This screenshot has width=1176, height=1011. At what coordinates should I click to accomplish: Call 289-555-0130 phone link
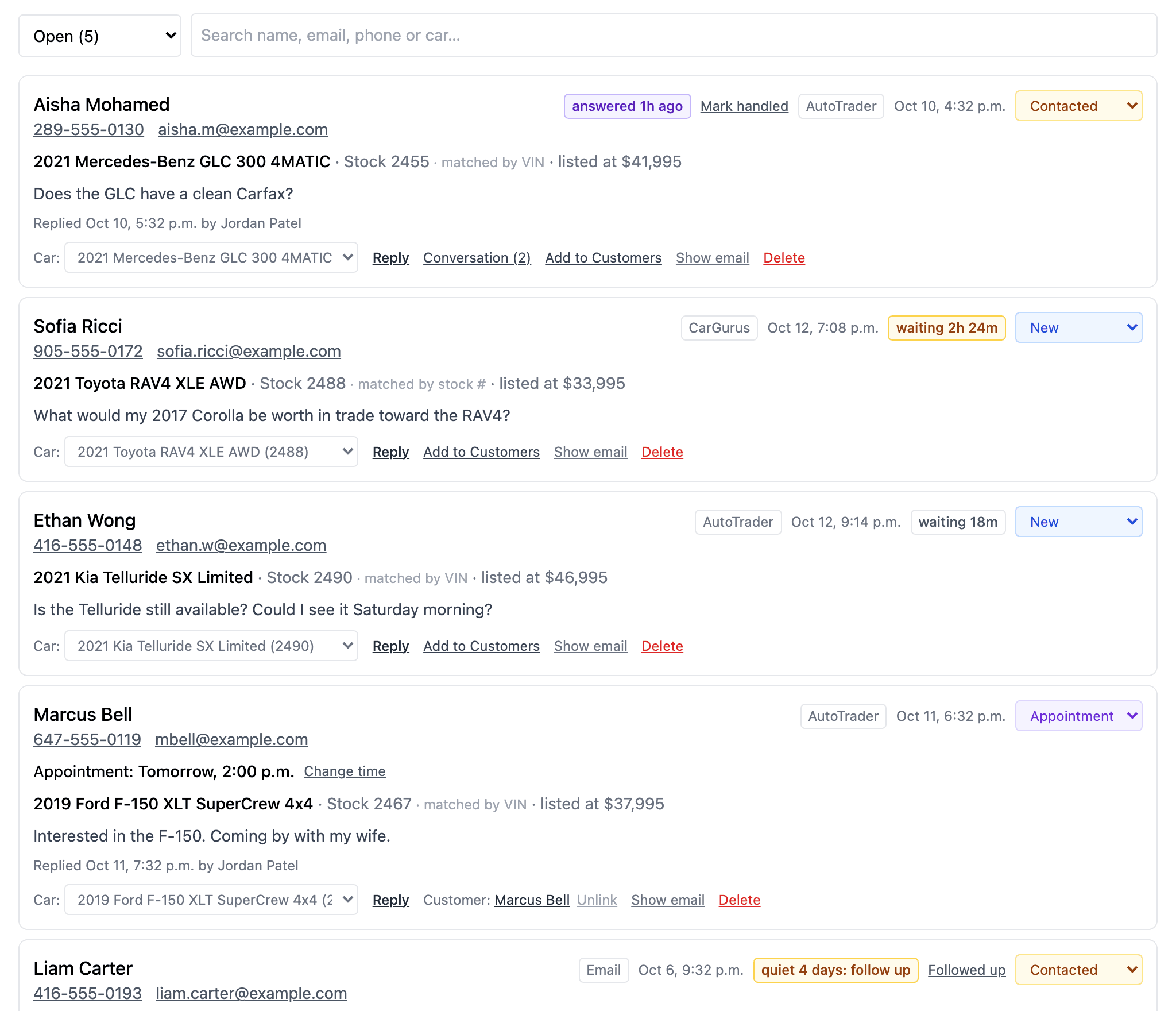pos(88,130)
